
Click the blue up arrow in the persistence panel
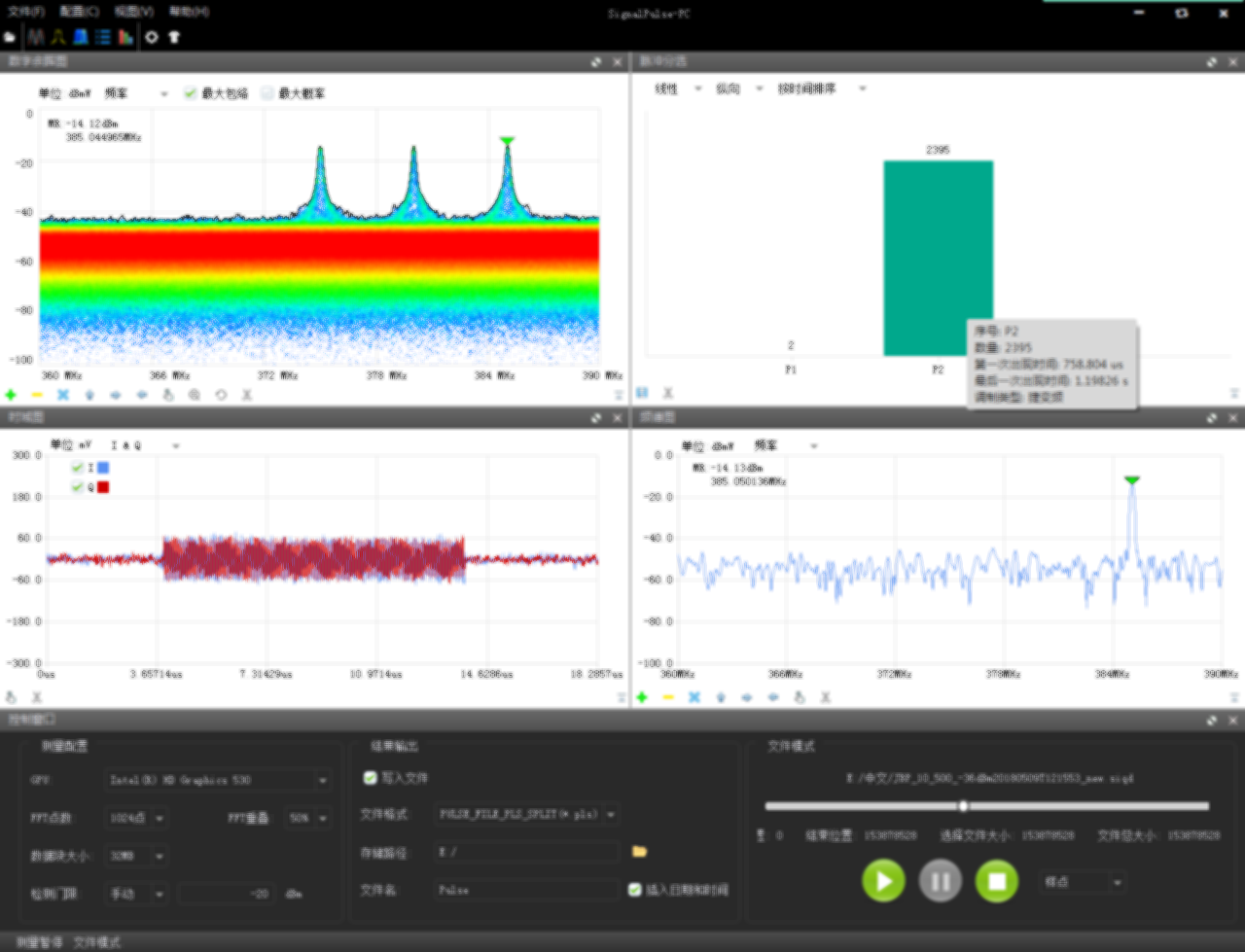coord(89,395)
